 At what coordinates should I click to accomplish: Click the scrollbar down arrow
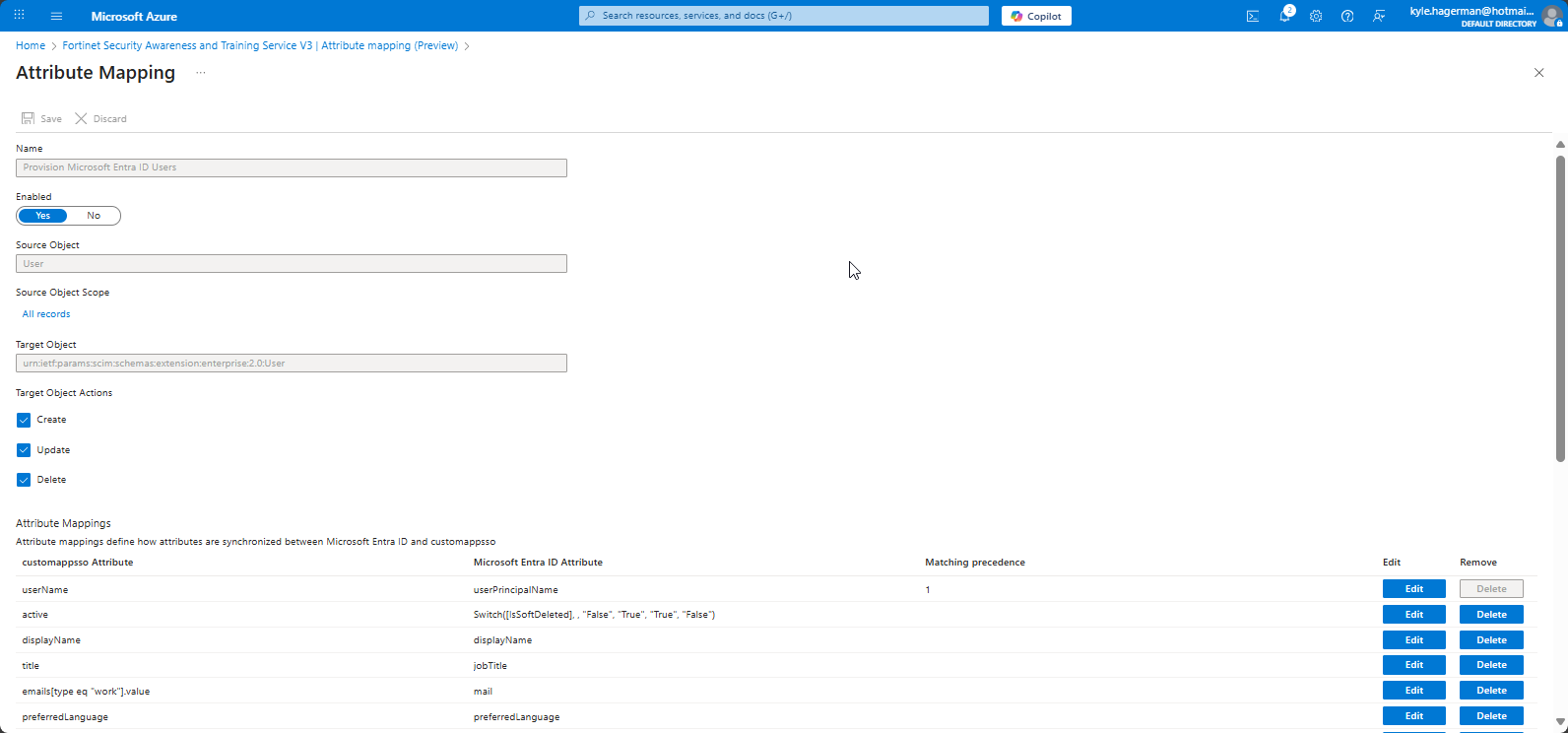pos(1560,724)
